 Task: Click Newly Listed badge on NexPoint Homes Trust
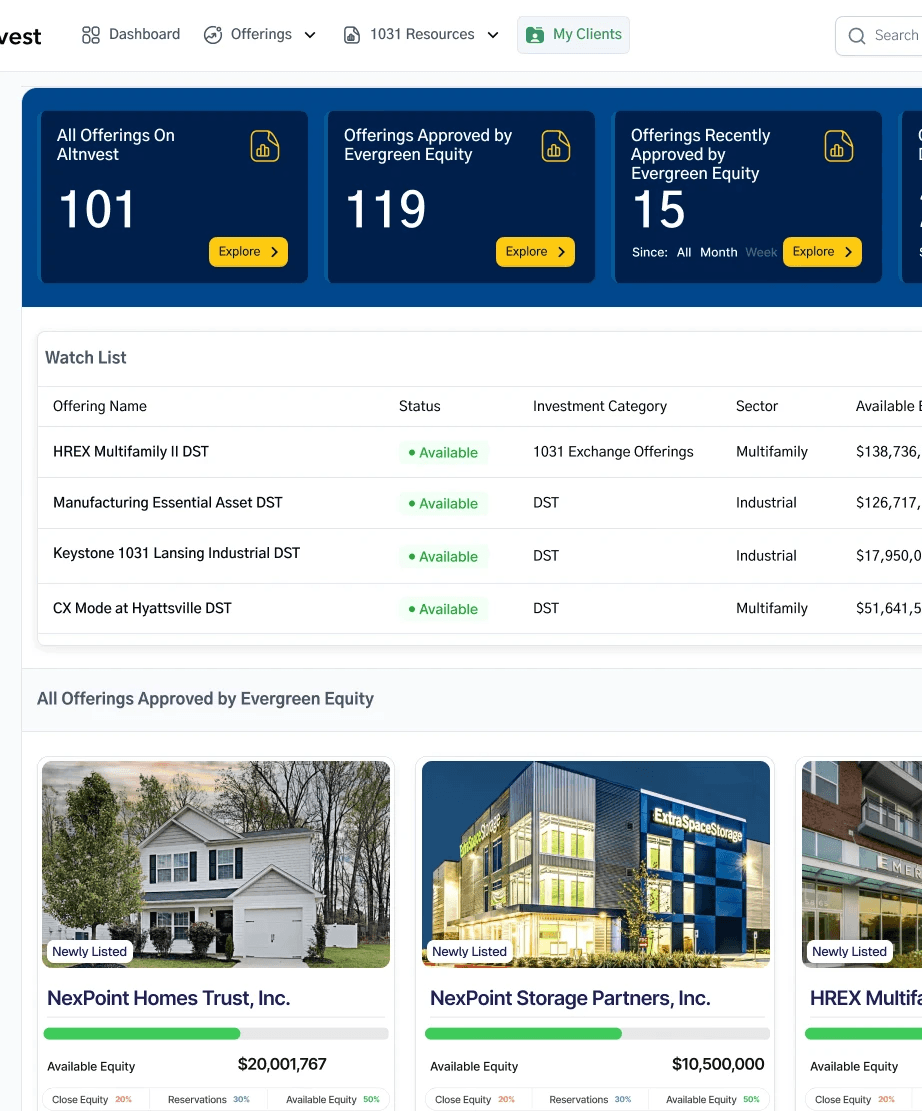(x=89, y=952)
